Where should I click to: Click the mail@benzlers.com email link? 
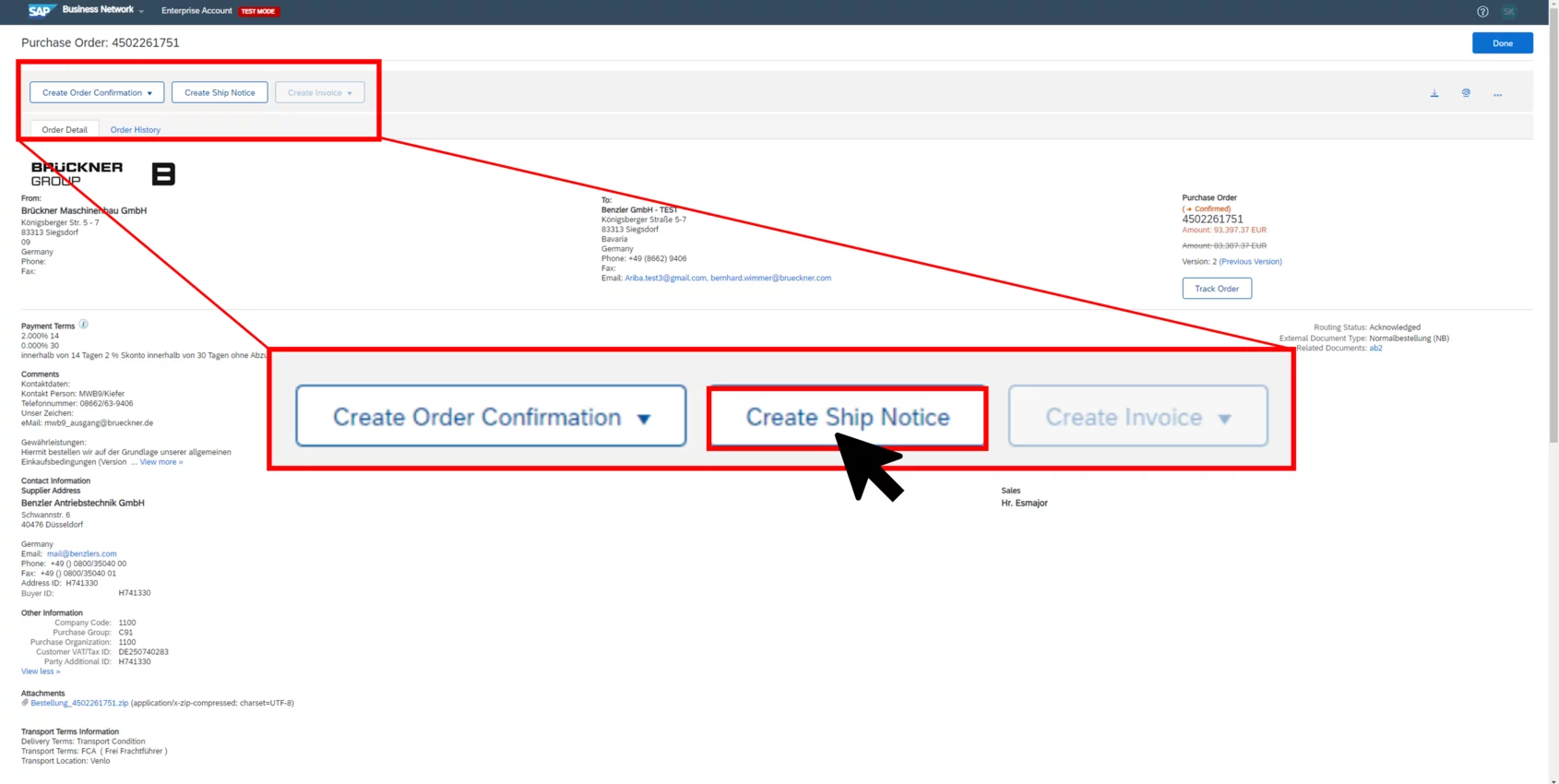pos(81,554)
